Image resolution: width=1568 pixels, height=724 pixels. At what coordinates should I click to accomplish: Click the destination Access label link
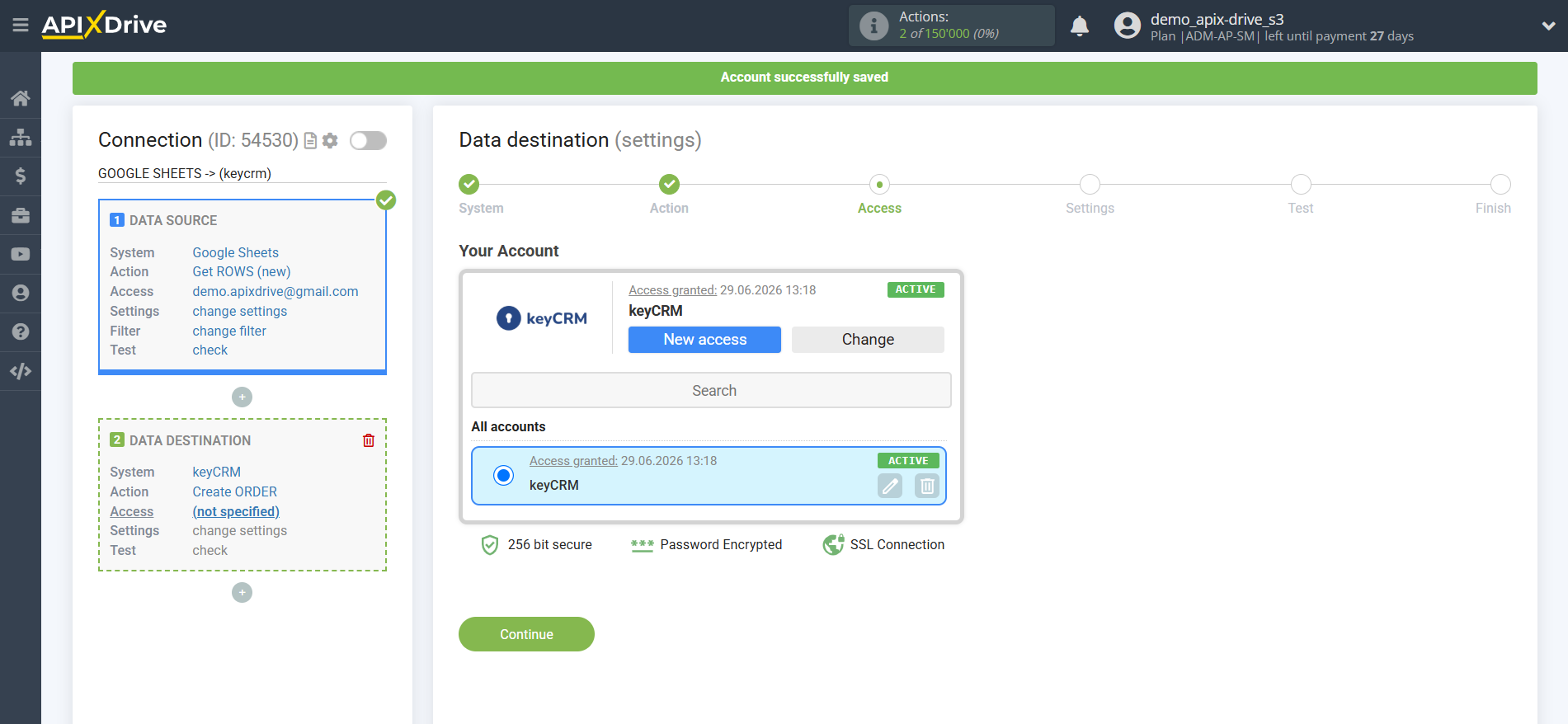coord(131,511)
